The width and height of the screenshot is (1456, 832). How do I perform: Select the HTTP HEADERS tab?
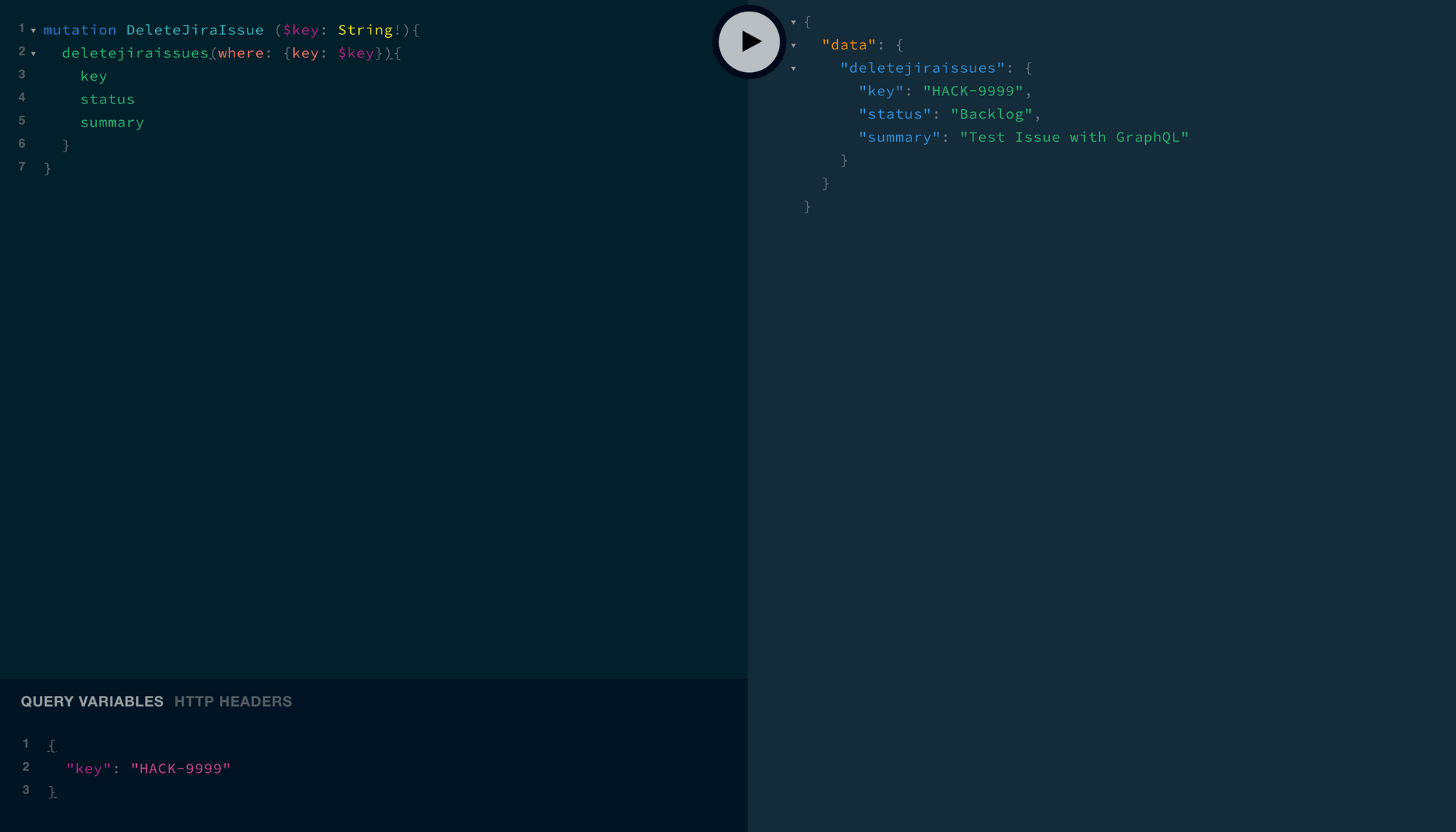tap(233, 701)
